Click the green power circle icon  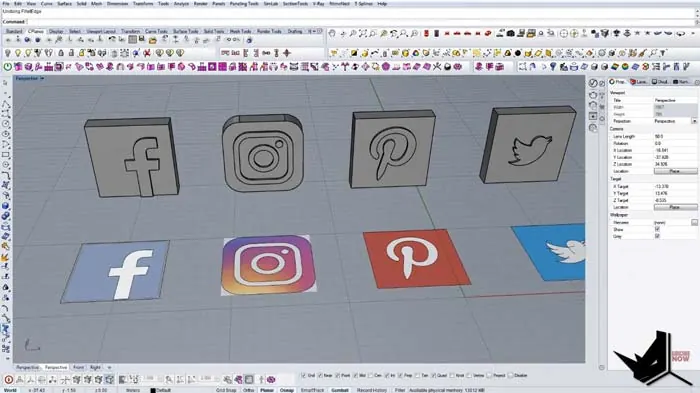pyautogui.click(x=8, y=67)
